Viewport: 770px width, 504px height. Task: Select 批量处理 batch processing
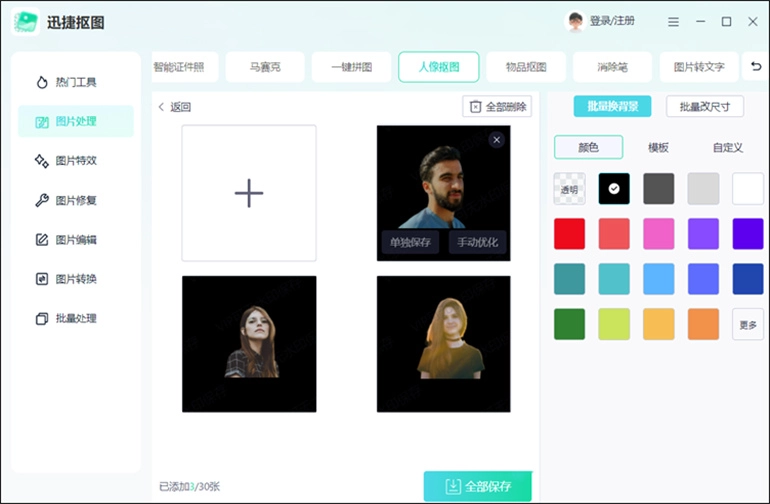tap(75, 319)
